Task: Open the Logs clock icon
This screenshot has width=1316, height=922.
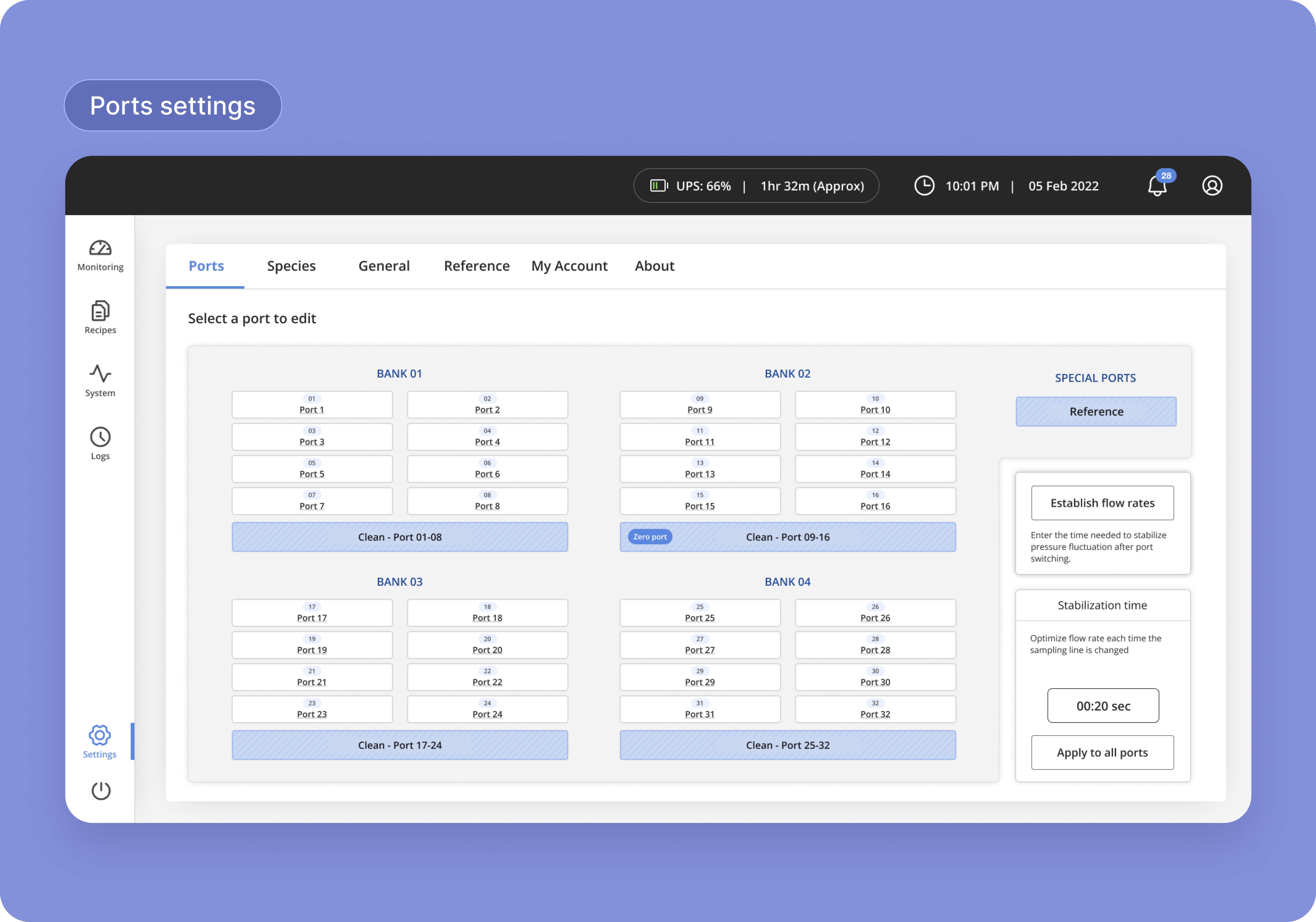Action: coord(100,437)
